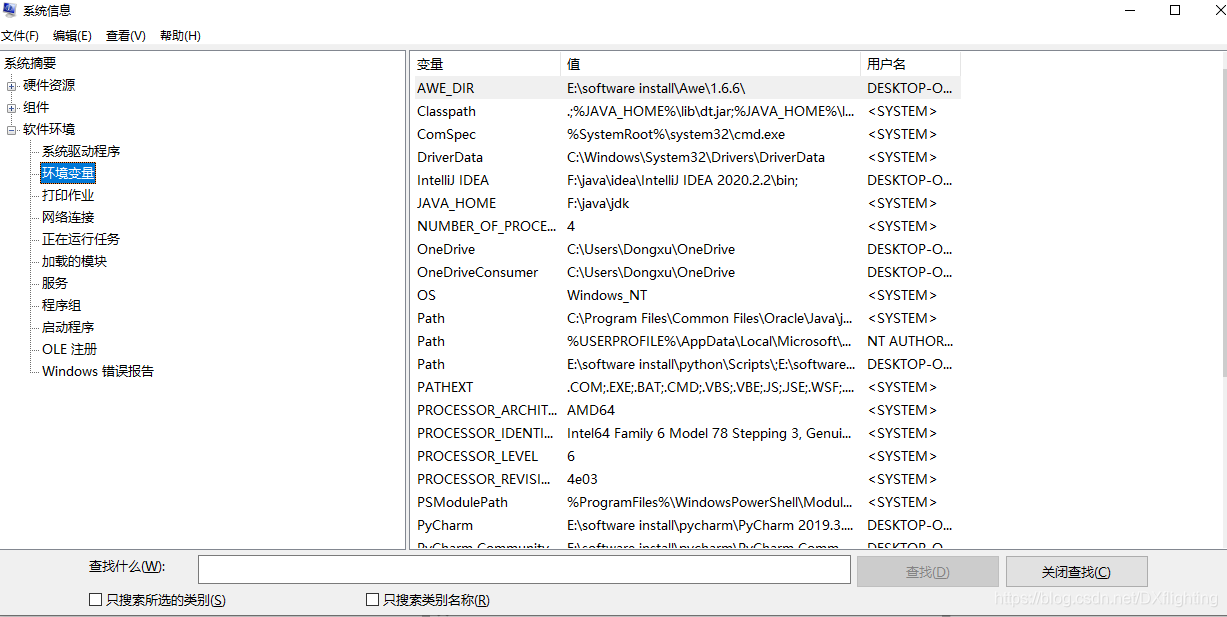Click value AMD64
The height and width of the screenshot is (617, 1227).
pos(591,410)
